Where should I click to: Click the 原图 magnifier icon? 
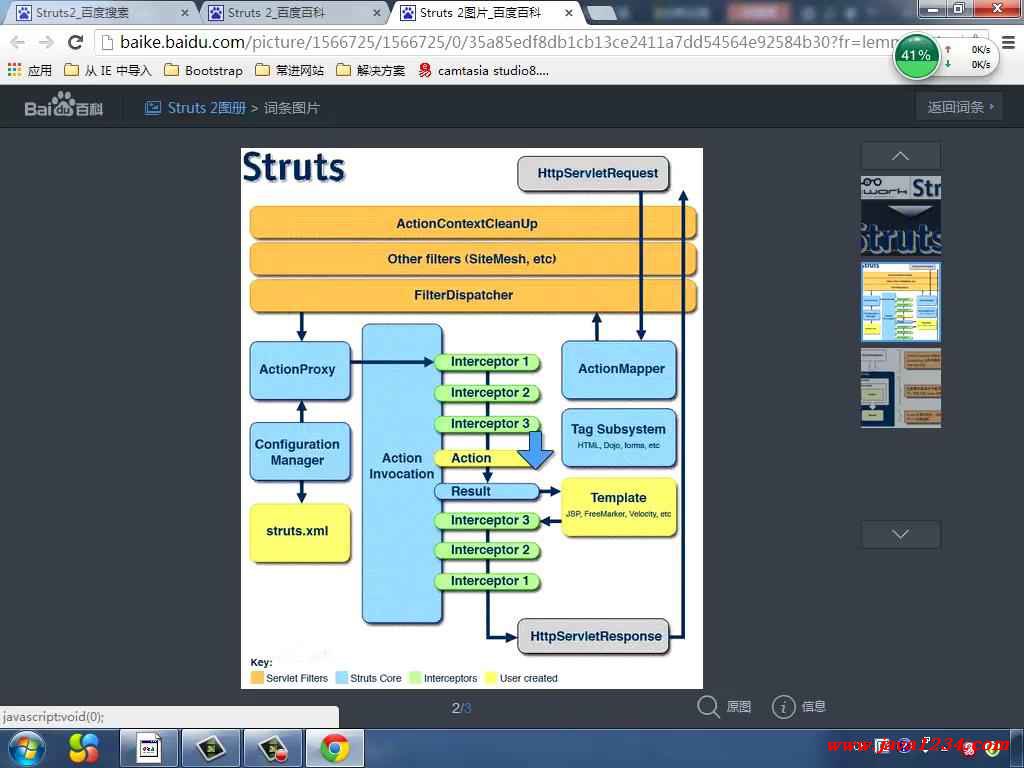click(x=708, y=706)
